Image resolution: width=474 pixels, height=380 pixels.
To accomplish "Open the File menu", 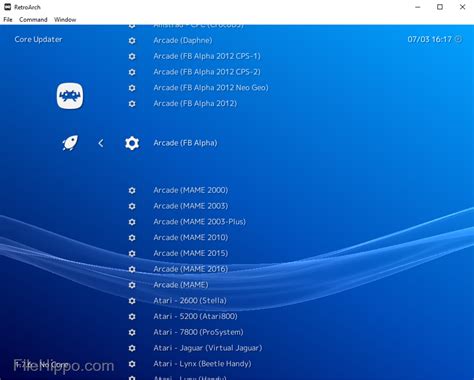I will click(8, 20).
